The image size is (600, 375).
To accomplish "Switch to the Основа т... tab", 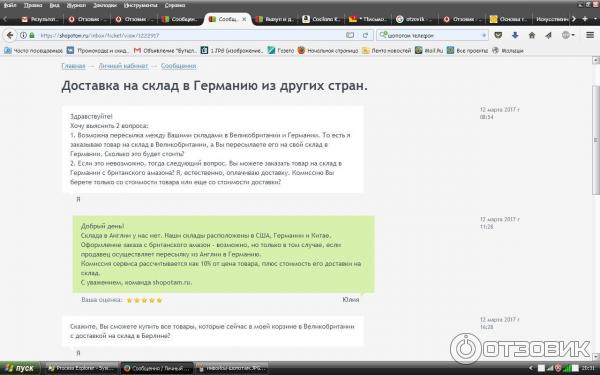I will 509,19.
